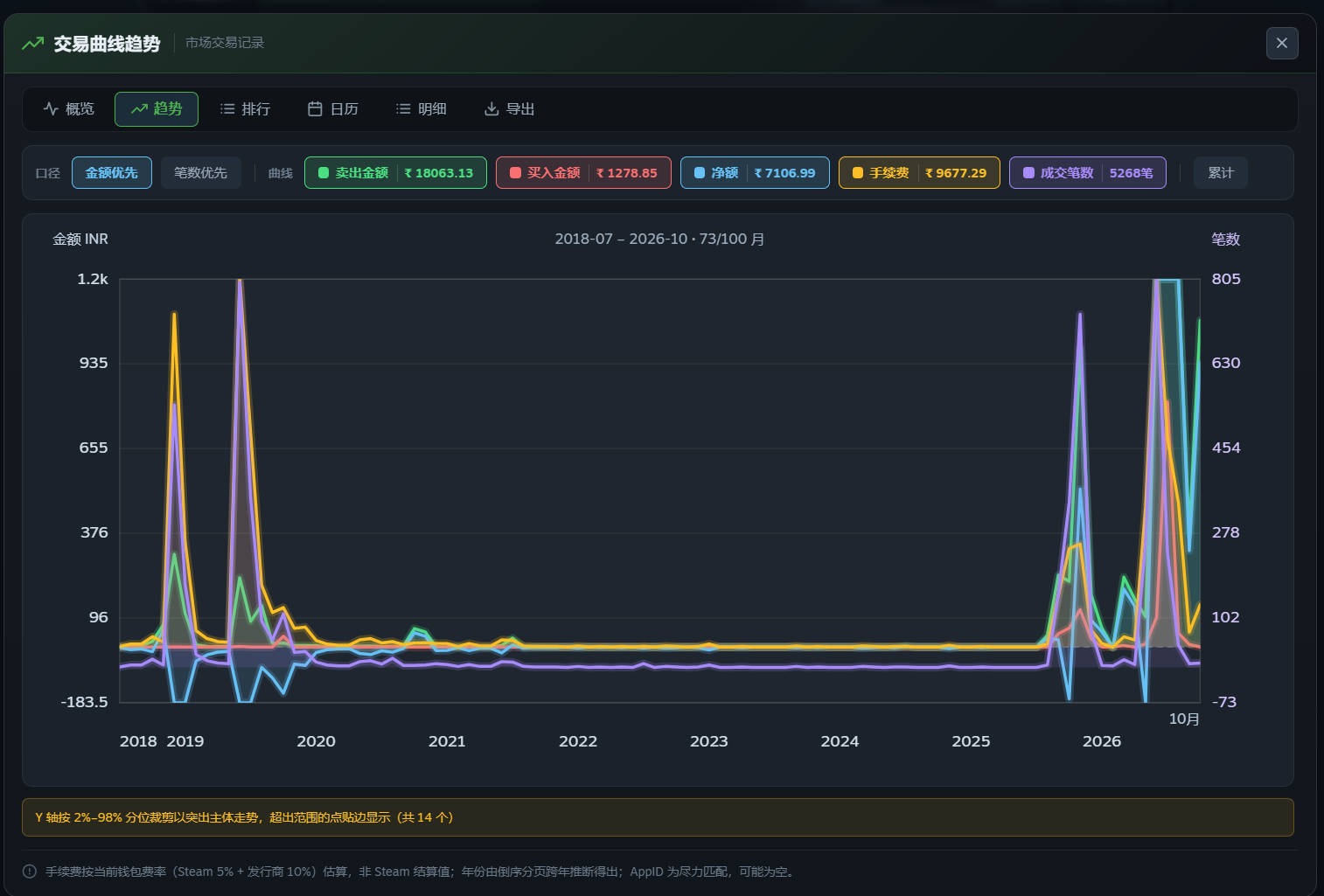The image size is (1324, 896).
Task: Go to the 明细 details tab
Action: (x=422, y=109)
